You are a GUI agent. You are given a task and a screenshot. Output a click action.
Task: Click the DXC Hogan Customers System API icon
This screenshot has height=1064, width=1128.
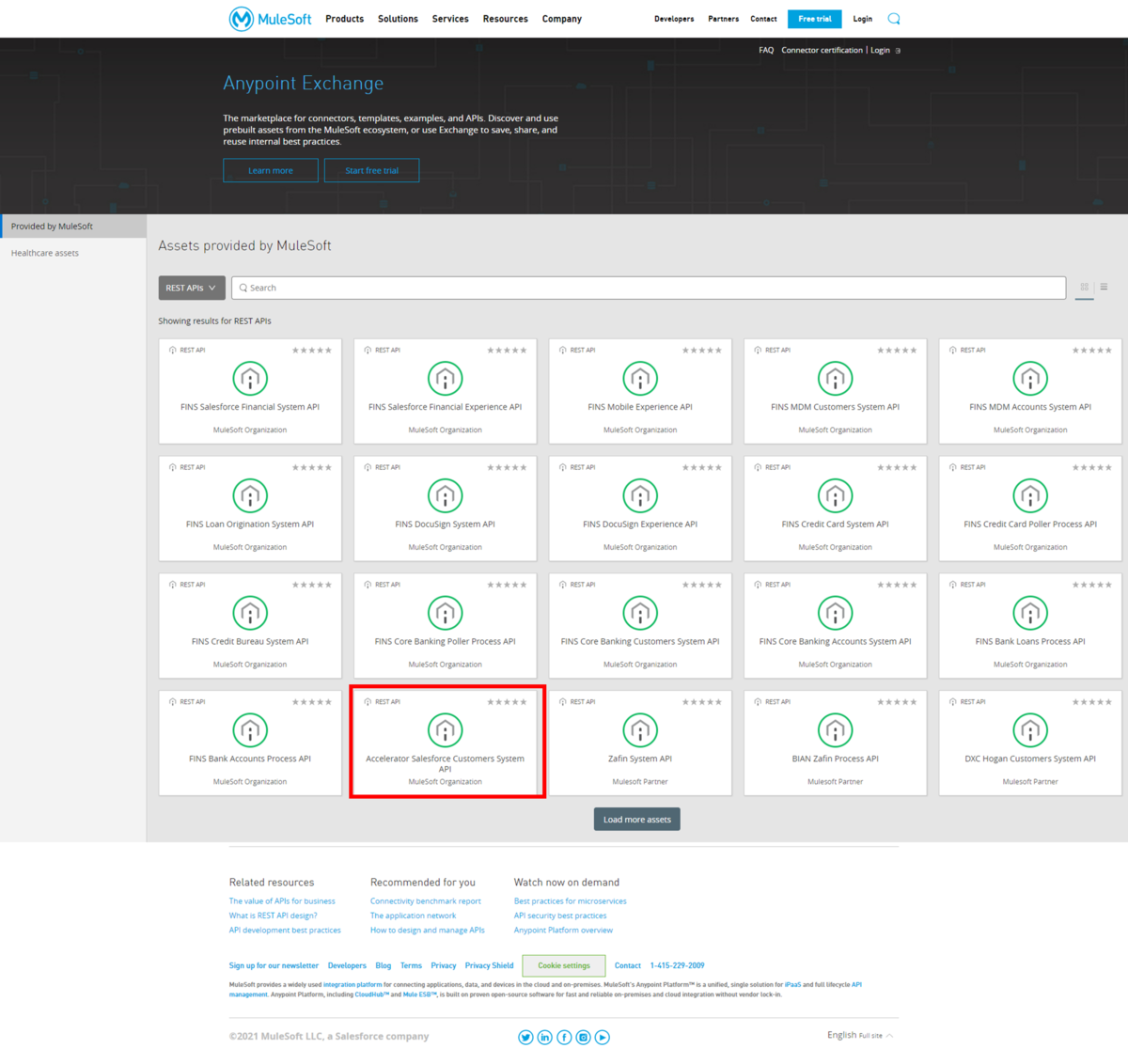1030,730
